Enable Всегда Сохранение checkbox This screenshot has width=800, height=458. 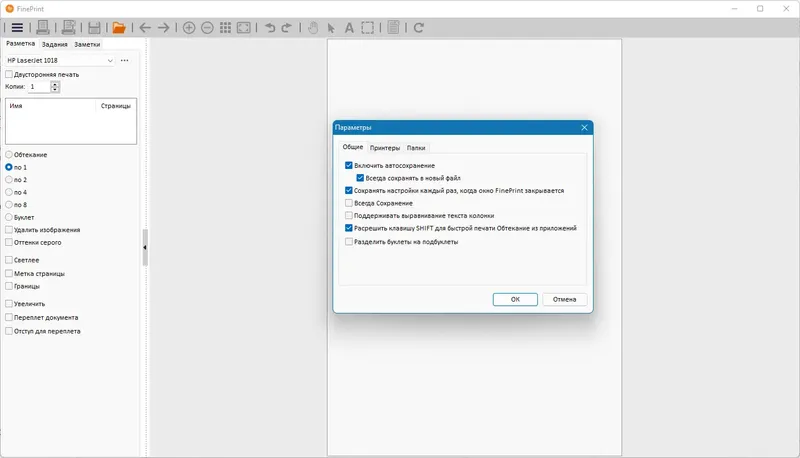[348, 203]
